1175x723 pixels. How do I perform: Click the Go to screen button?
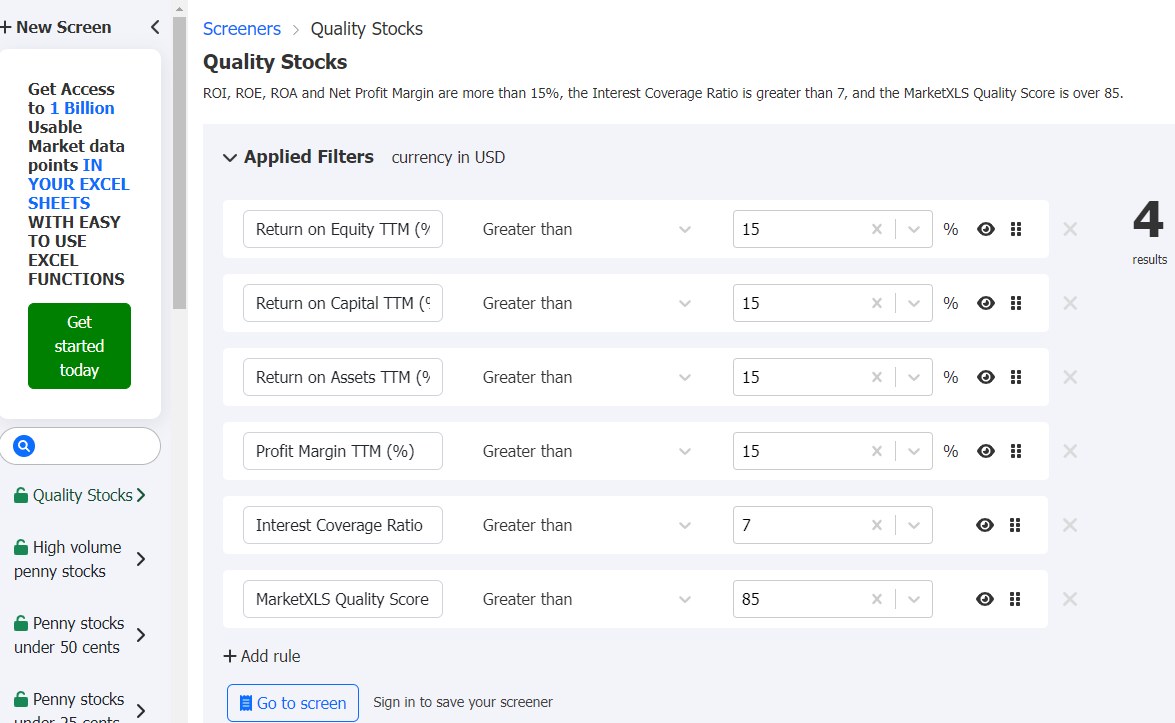292,703
